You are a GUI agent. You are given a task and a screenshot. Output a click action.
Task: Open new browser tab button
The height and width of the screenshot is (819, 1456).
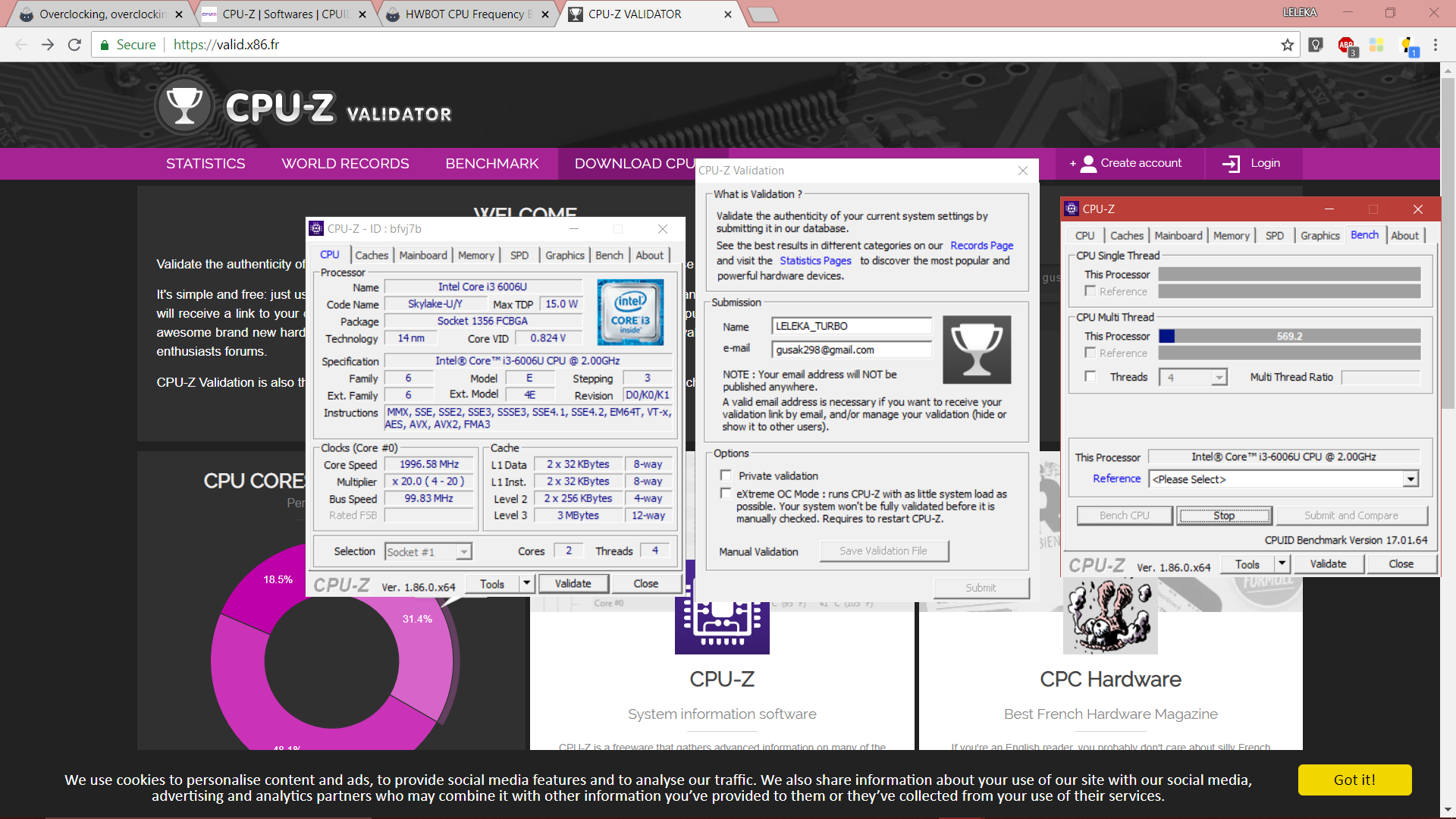(x=762, y=14)
